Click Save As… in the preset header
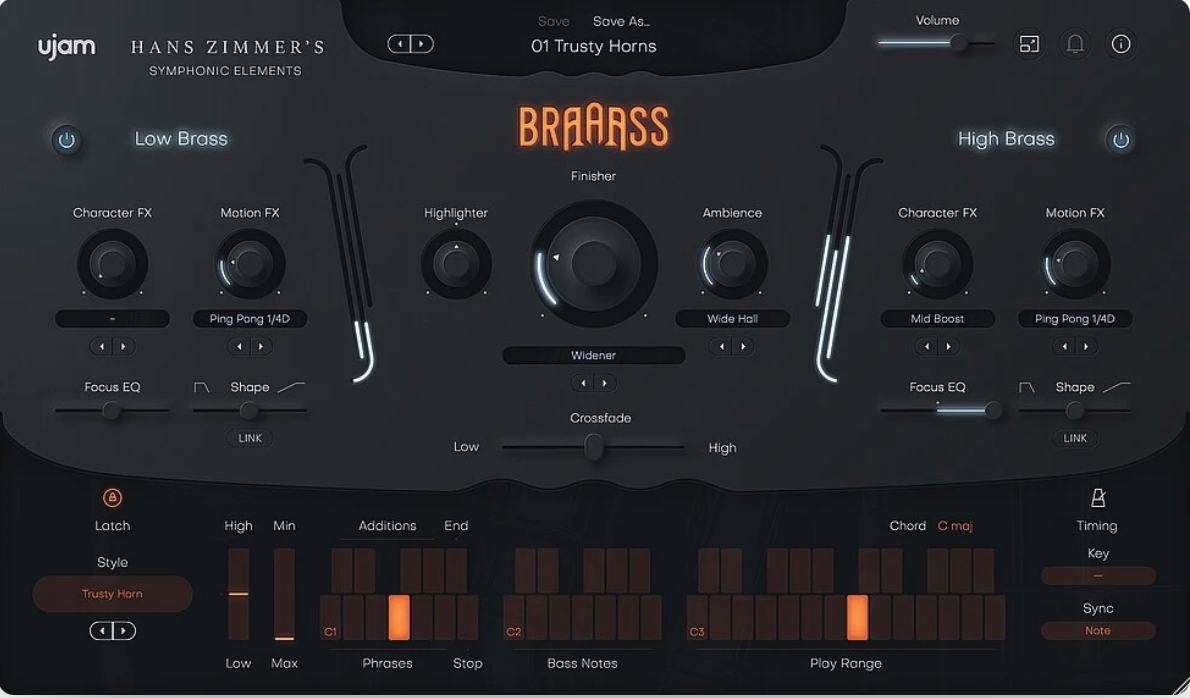This screenshot has width=1190, height=698. click(621, 21)
